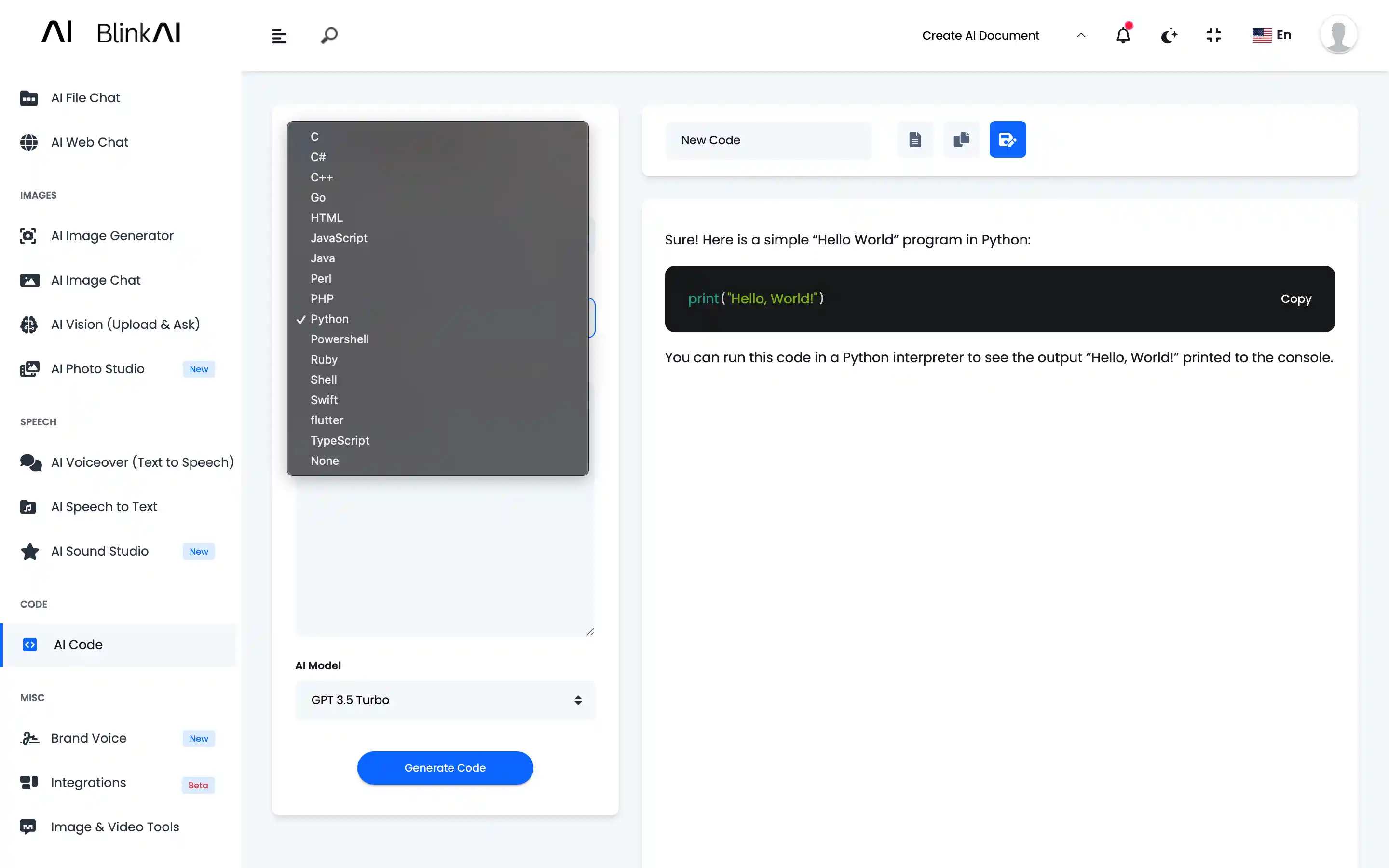Open search with the magnifier icon
1389x868 pixels.
coord(329,35)
